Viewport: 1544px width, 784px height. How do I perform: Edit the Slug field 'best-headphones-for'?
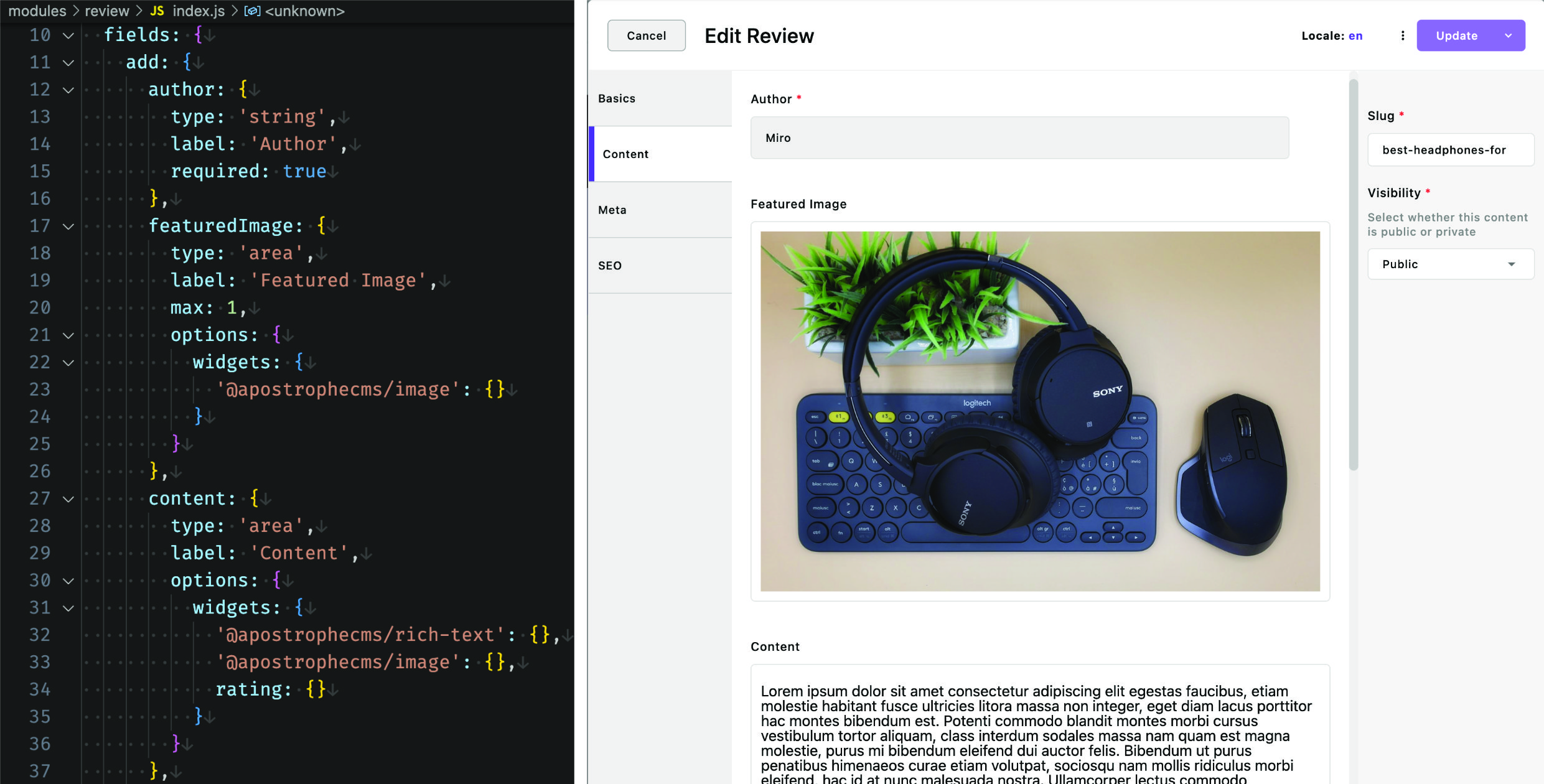tap(1450, 150)
